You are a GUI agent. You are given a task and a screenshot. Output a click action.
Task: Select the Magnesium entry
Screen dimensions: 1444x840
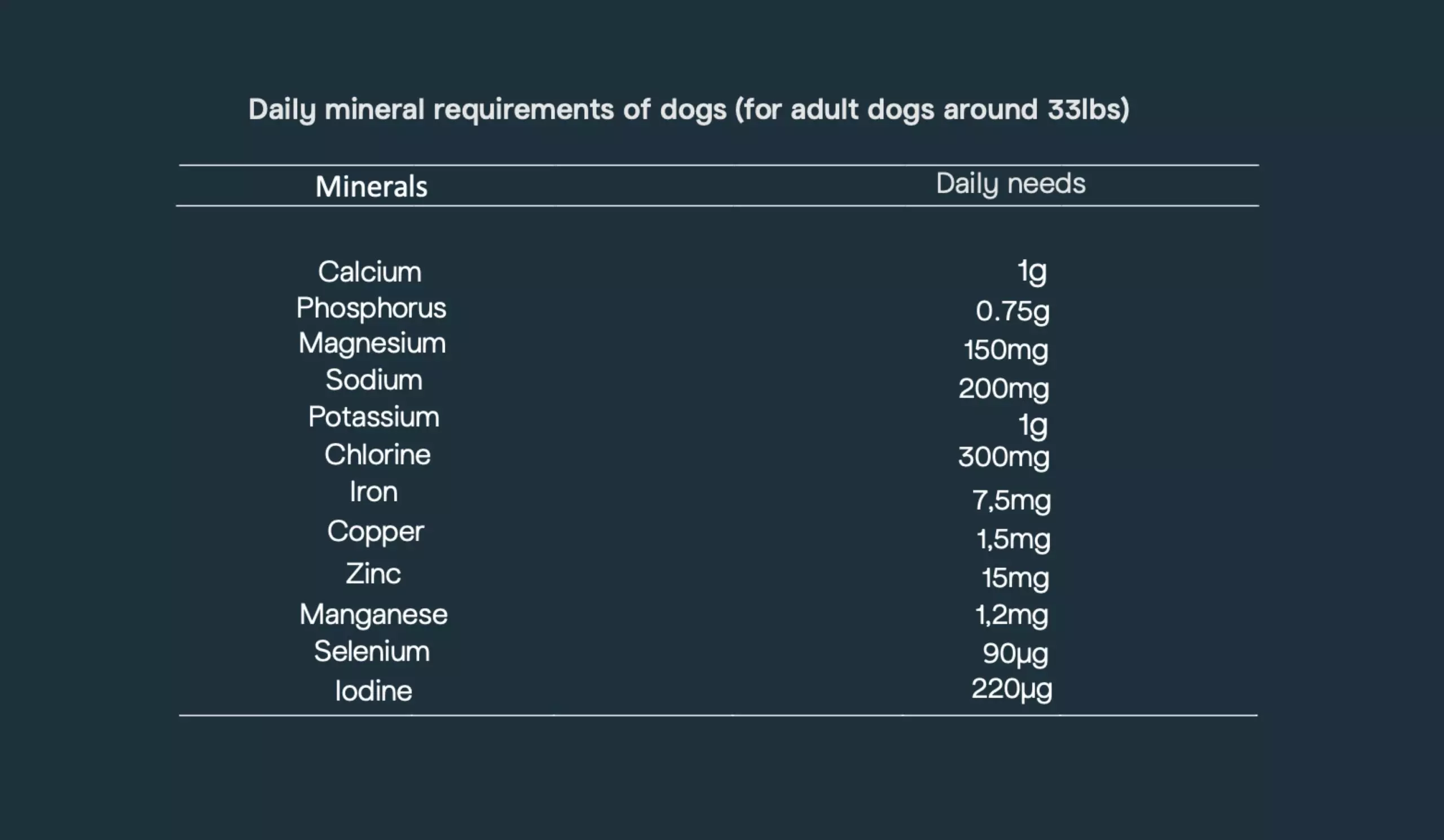(372, 344)
